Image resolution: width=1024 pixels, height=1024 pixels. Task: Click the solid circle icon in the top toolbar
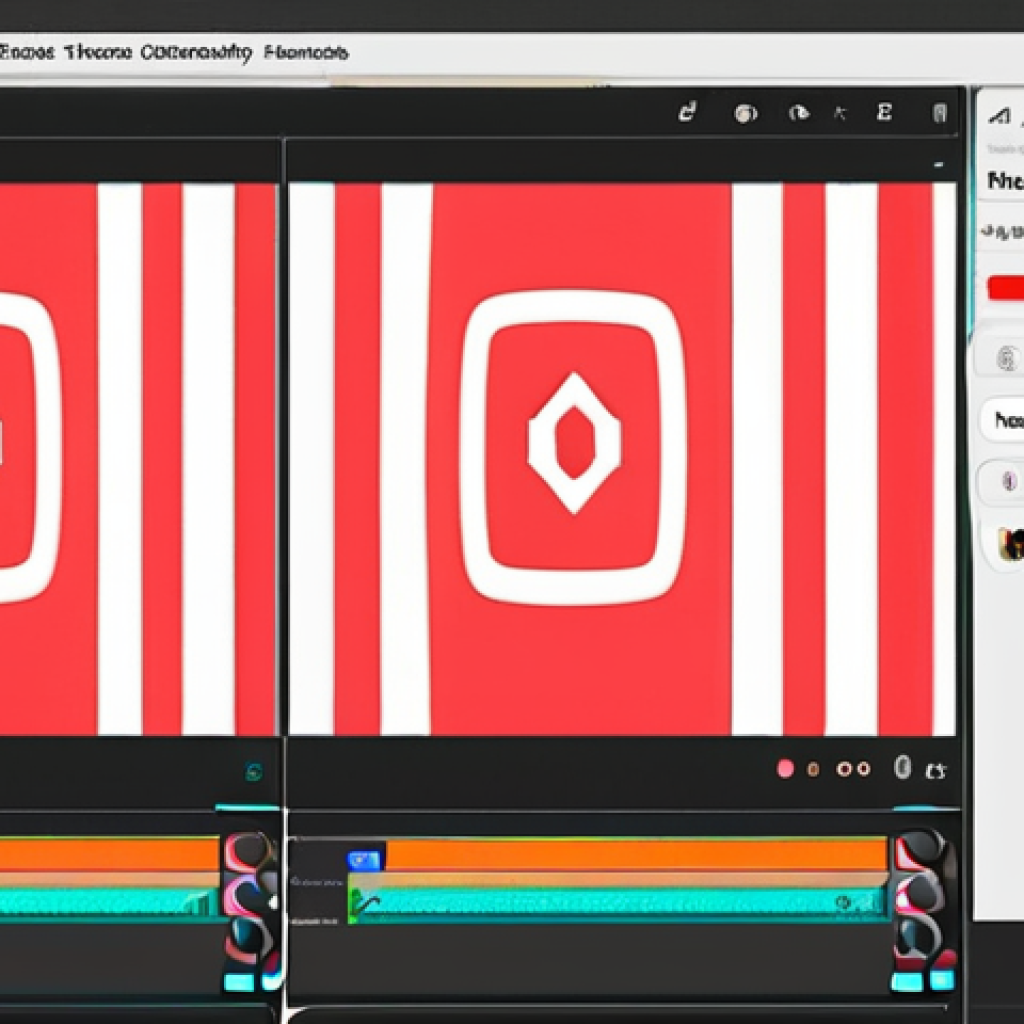(x=745, y=114)
